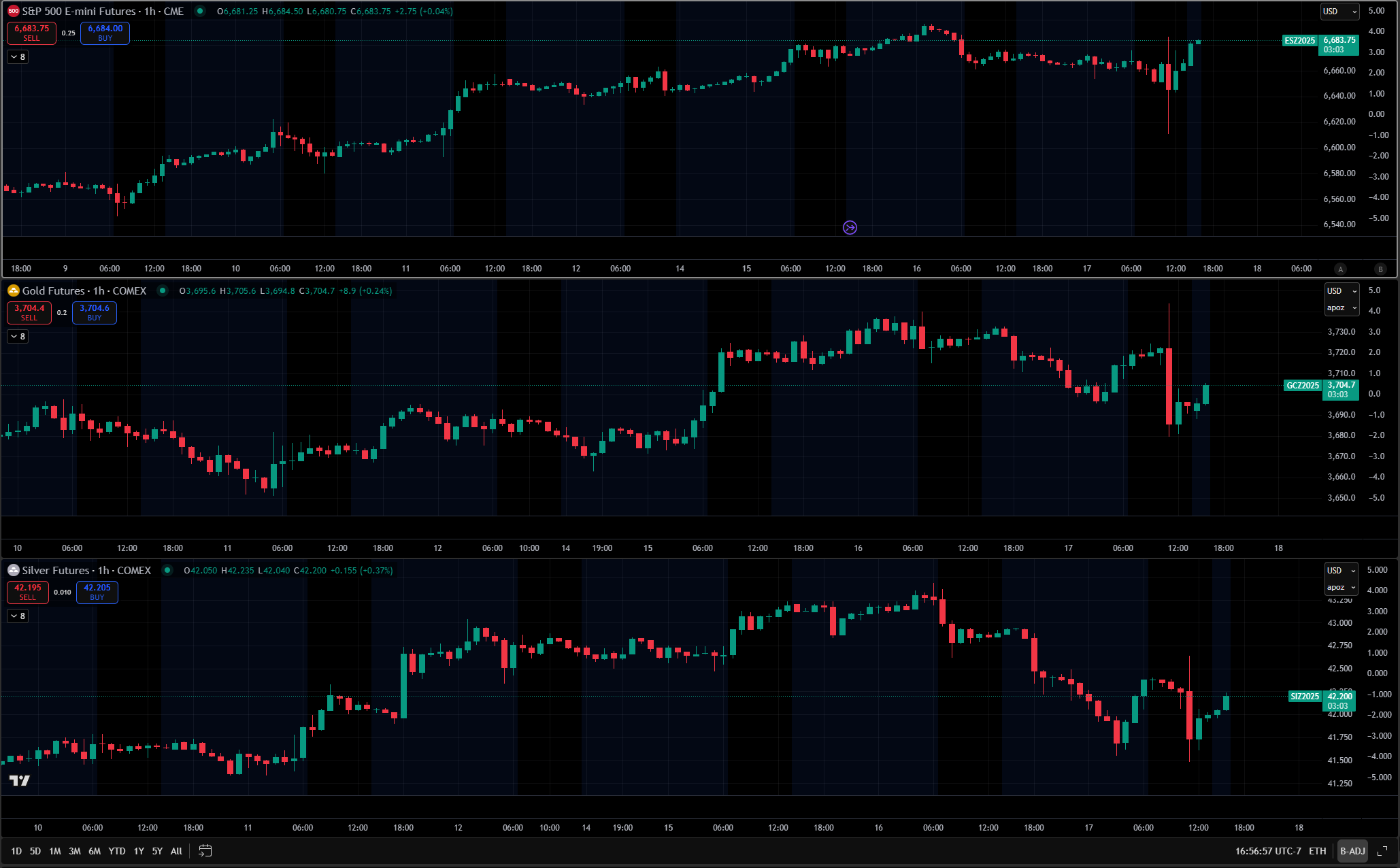Click the 3,704.4 SELL button on Gold chart
This screenshot has height=868, width=1400.
pos(29,312)
